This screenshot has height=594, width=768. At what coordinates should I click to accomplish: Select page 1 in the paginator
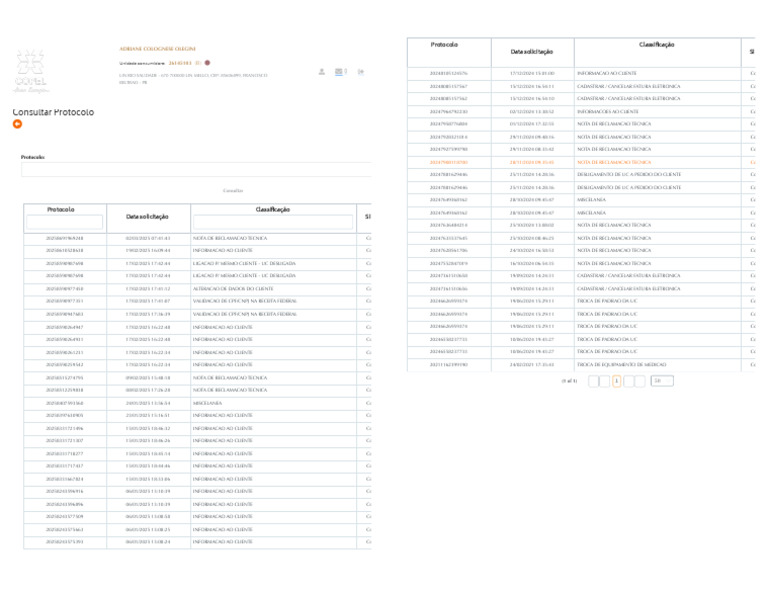point(617,381)
